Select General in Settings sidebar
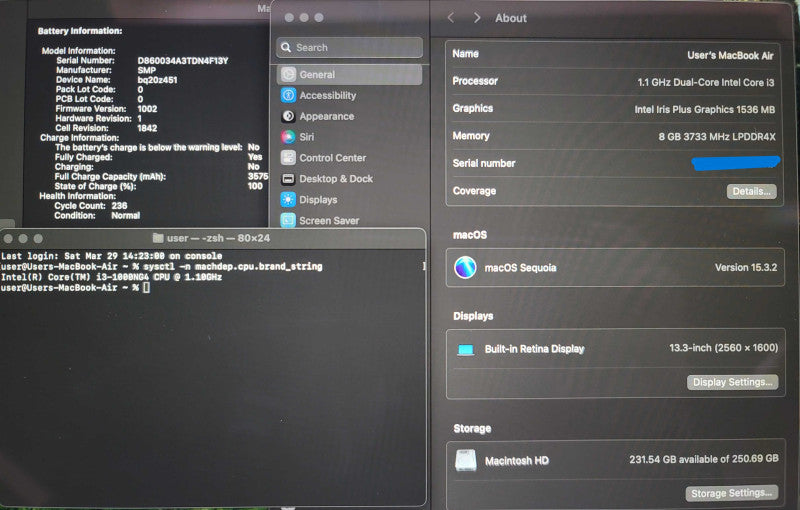Viewport: 800px width, 510px height. pos(349,74)
